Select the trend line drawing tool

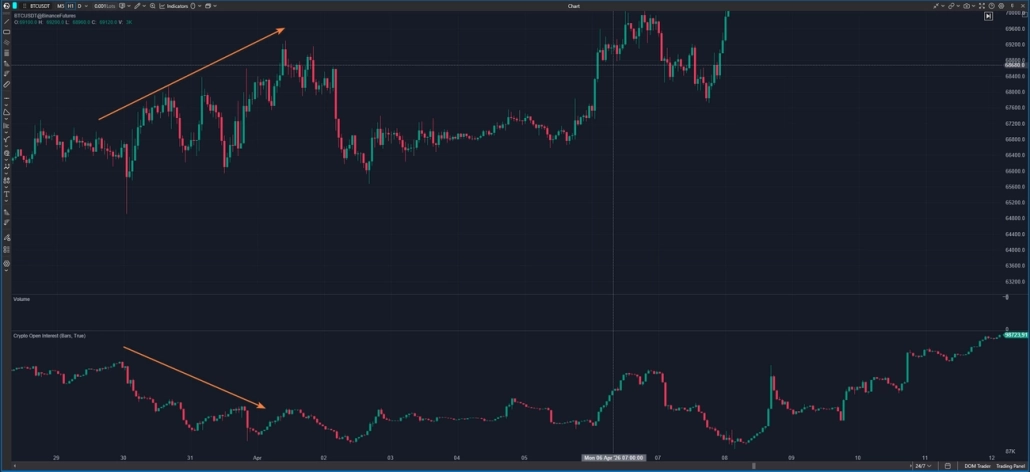coord(7,21)
